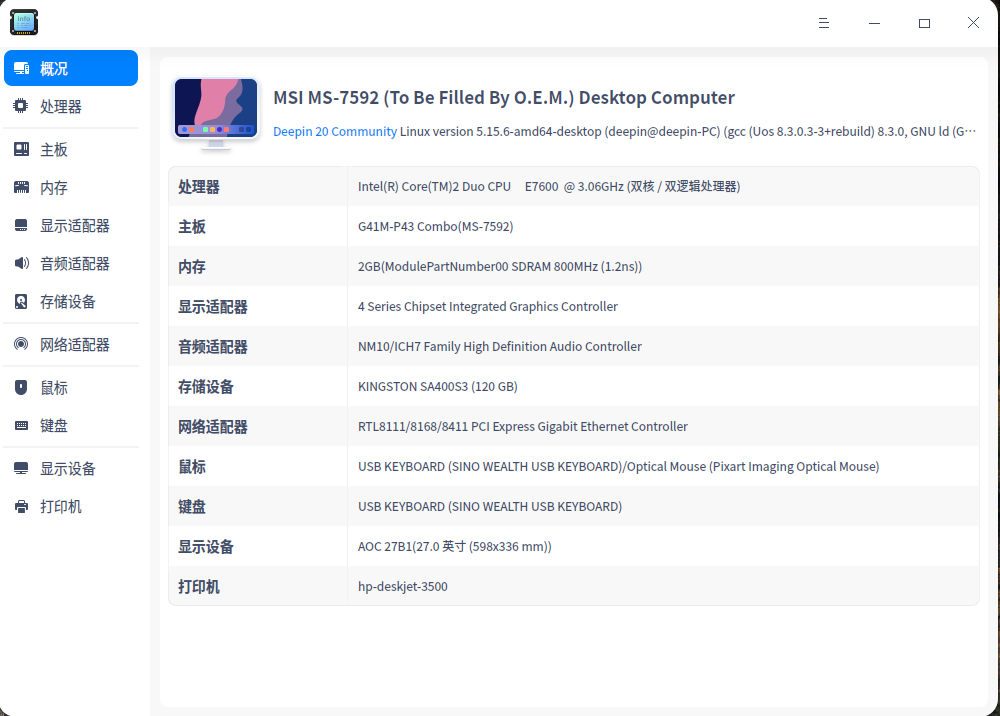
Task: Click the 内存 row label in table
Action: tap(191, 267)
